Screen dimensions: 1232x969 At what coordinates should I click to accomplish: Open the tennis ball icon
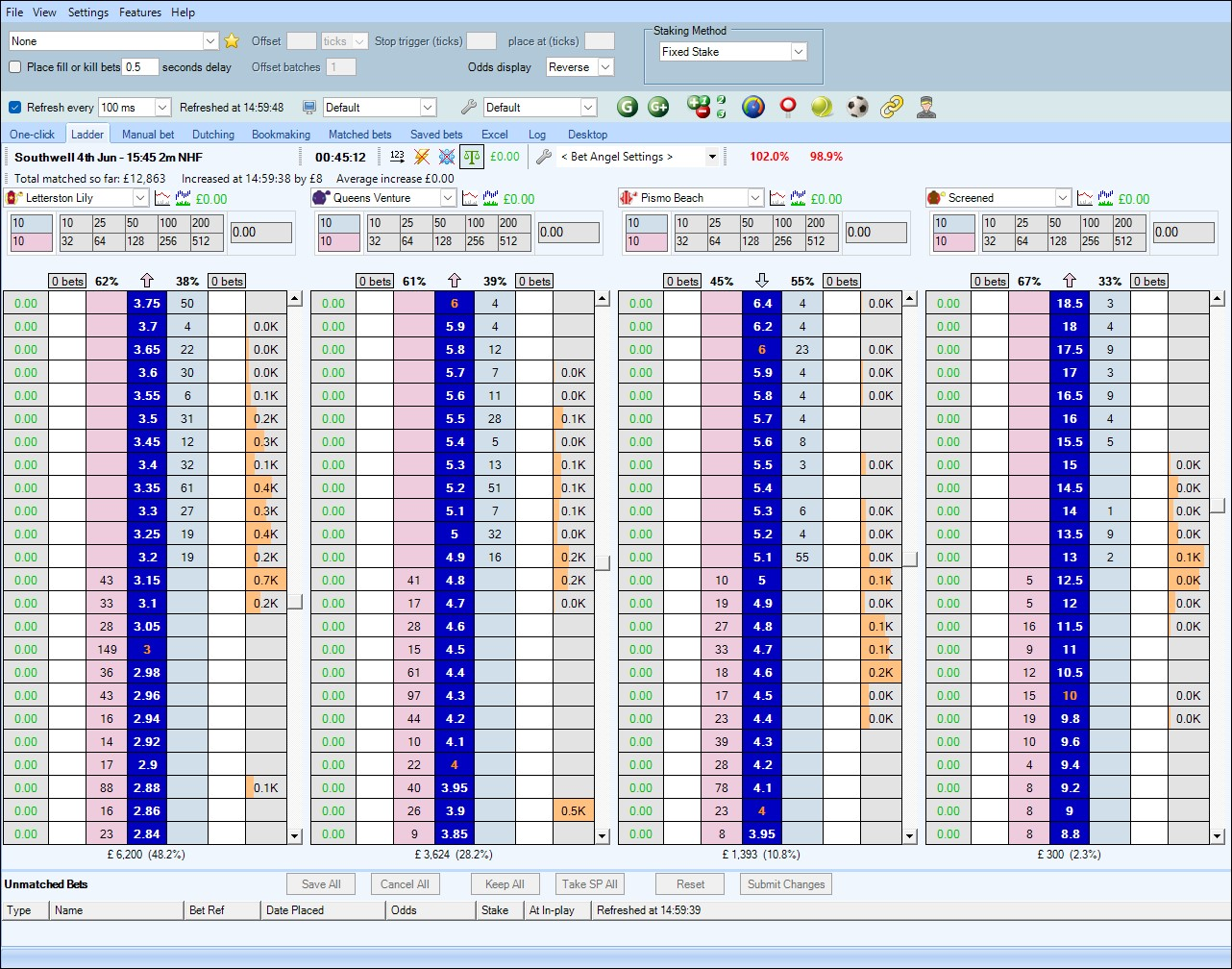822,107
